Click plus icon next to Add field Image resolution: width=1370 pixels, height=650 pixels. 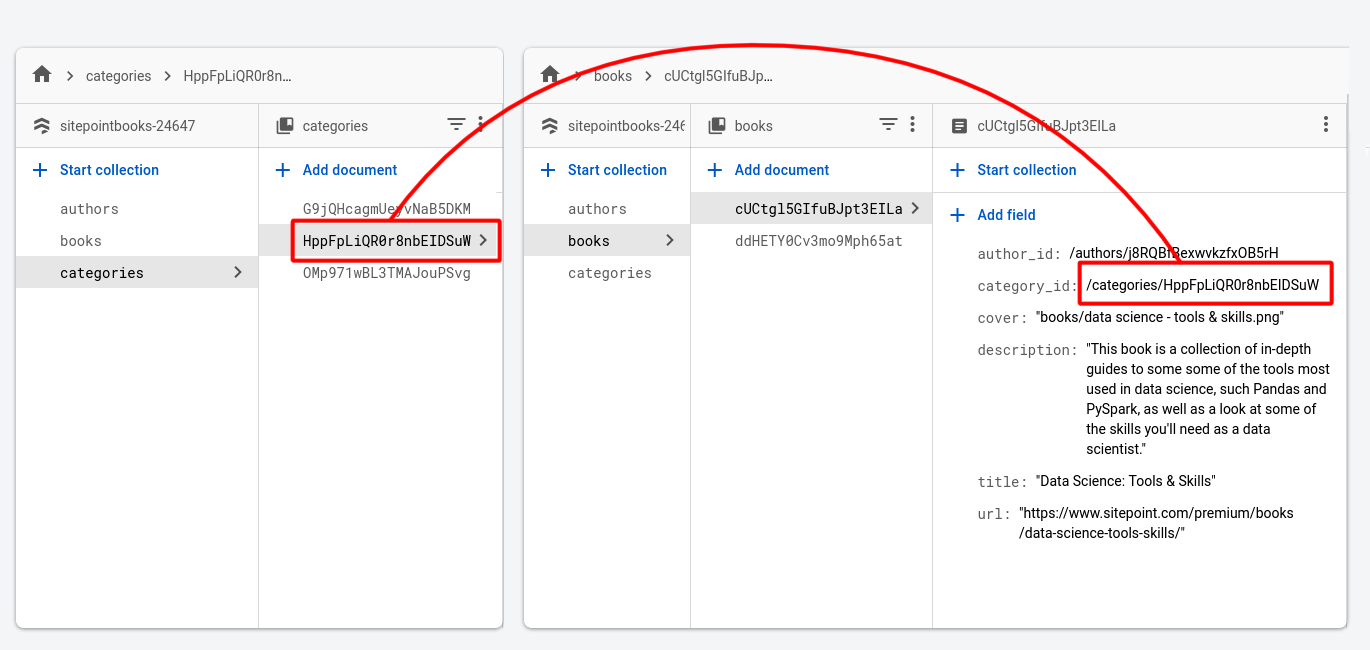pos(958,215)
